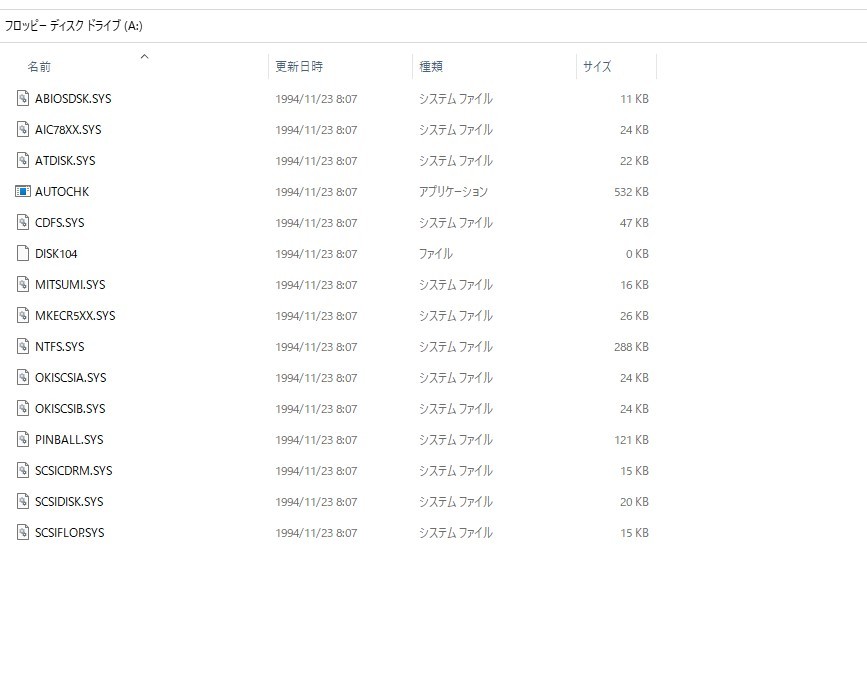Select the MKECR5XX.SYS file name
This screenshot has height=697, width=867.
click(75, 315)
